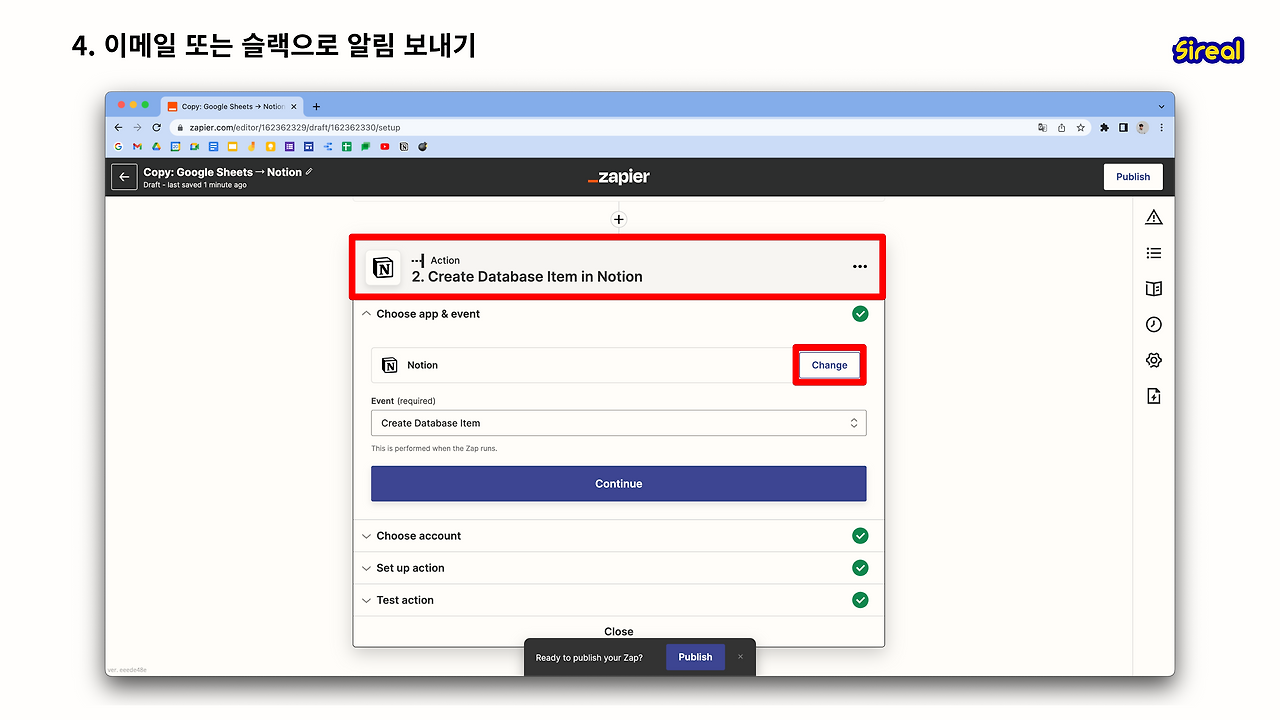Close the Copy: Google Sheets browser tab
1280x720 pixels.
click(293, 107)
